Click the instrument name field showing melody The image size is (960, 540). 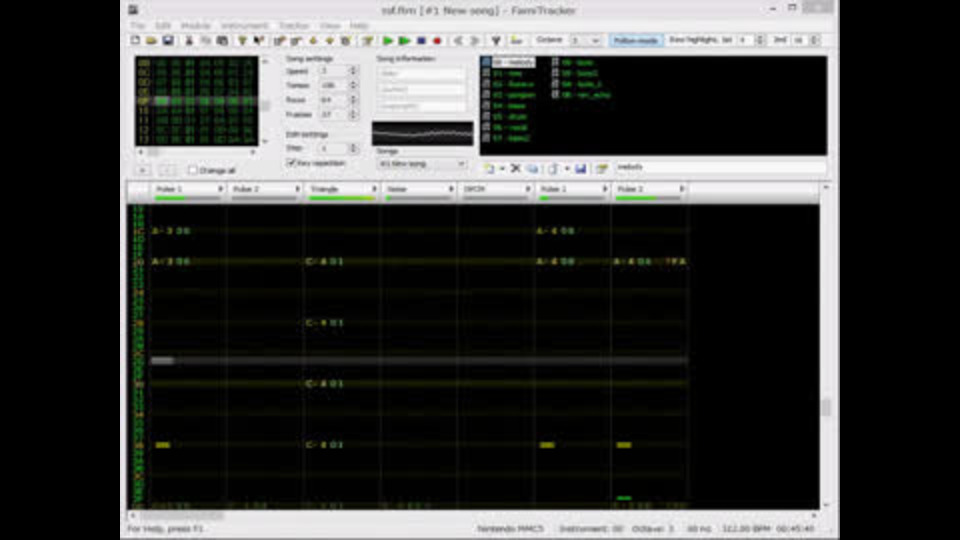pos(720,167)
